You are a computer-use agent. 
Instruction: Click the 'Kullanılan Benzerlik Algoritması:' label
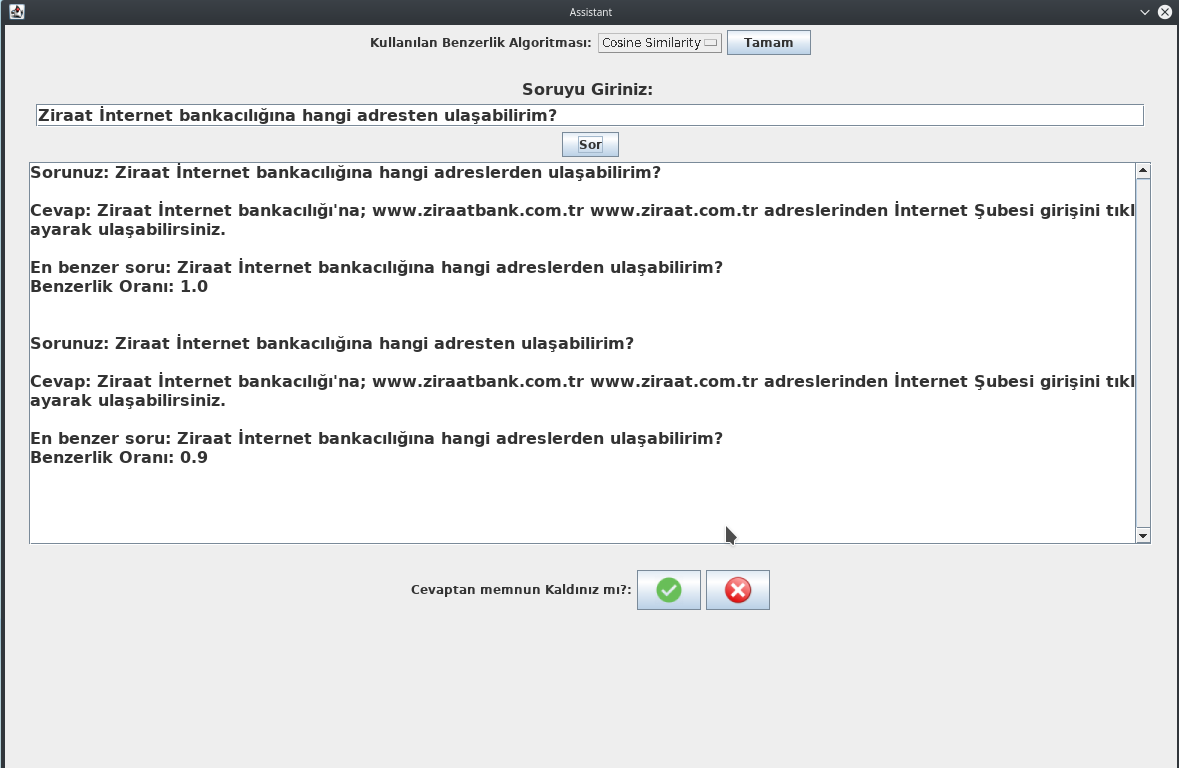[x=480, y=43]
